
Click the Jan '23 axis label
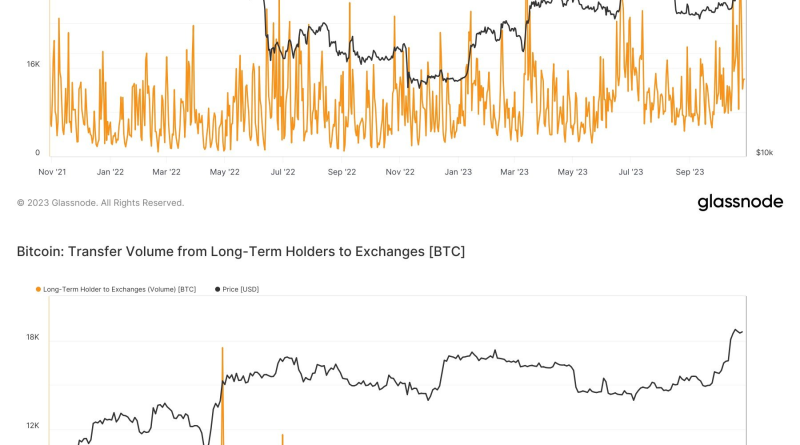(458, 172)
